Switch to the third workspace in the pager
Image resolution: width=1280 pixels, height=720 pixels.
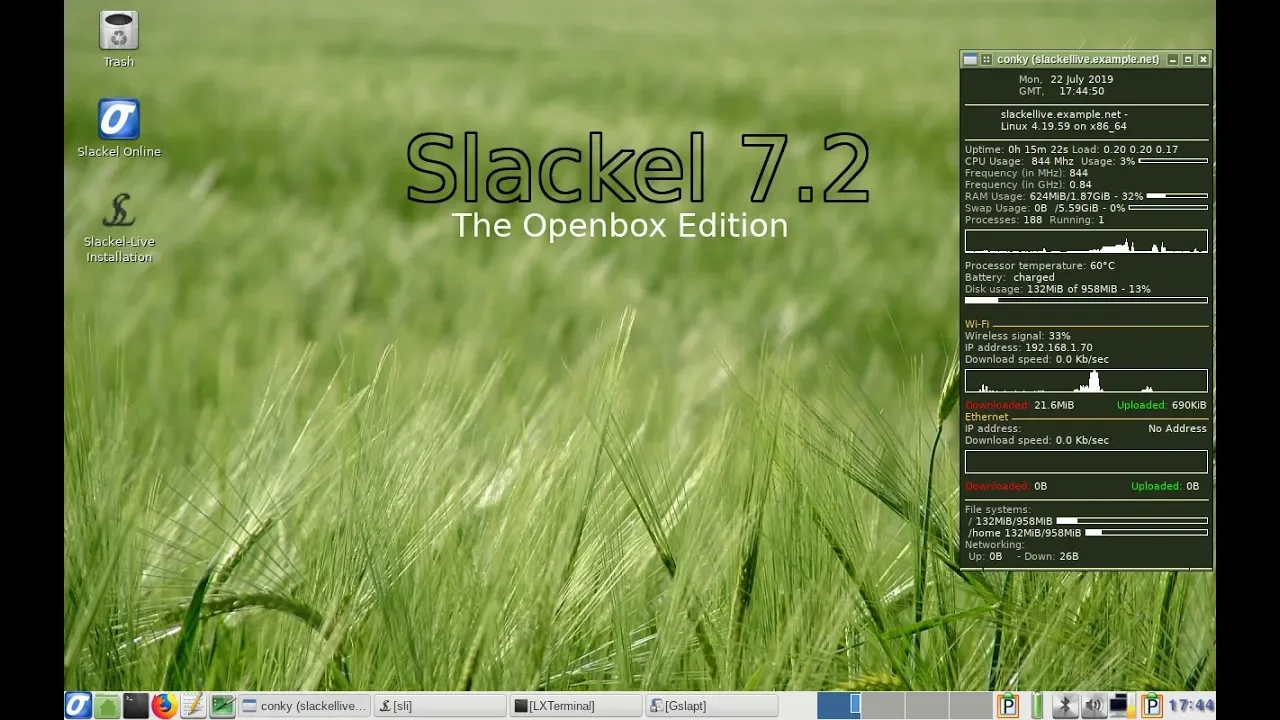(925, 706)
